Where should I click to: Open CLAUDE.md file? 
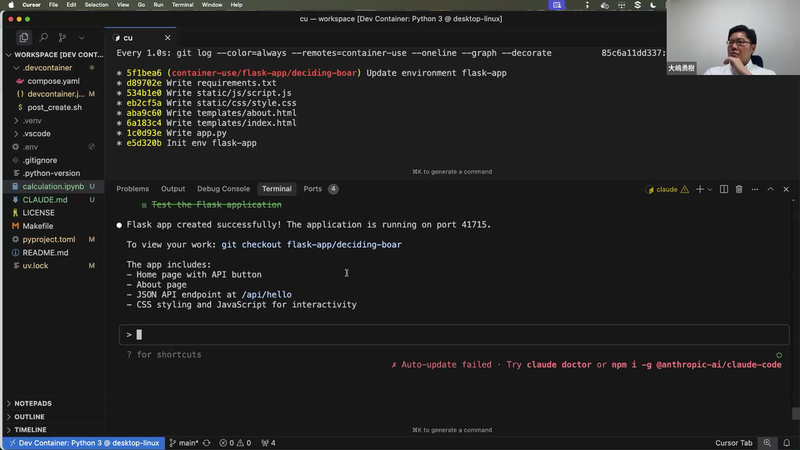pos(45,200)
